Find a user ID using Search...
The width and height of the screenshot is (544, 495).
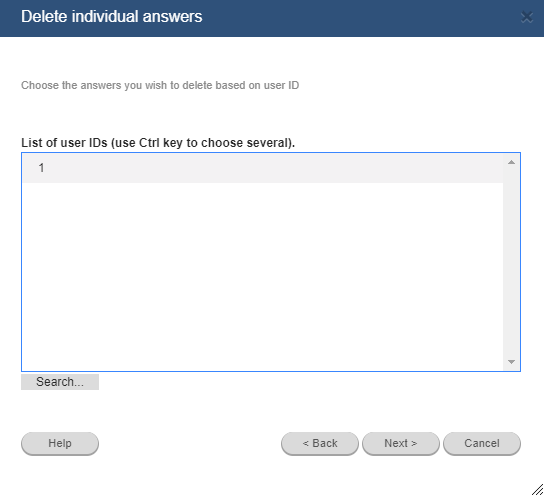60,382
